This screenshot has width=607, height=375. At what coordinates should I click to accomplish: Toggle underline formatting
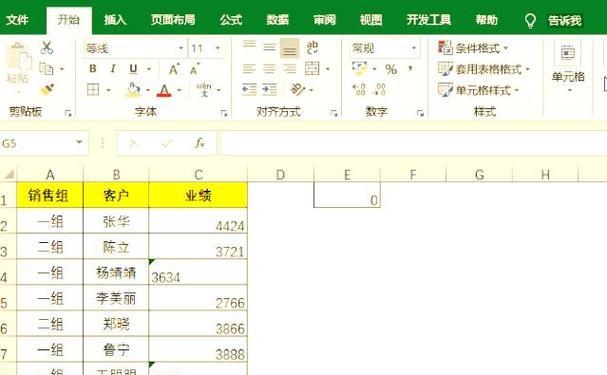pos(133,69)
